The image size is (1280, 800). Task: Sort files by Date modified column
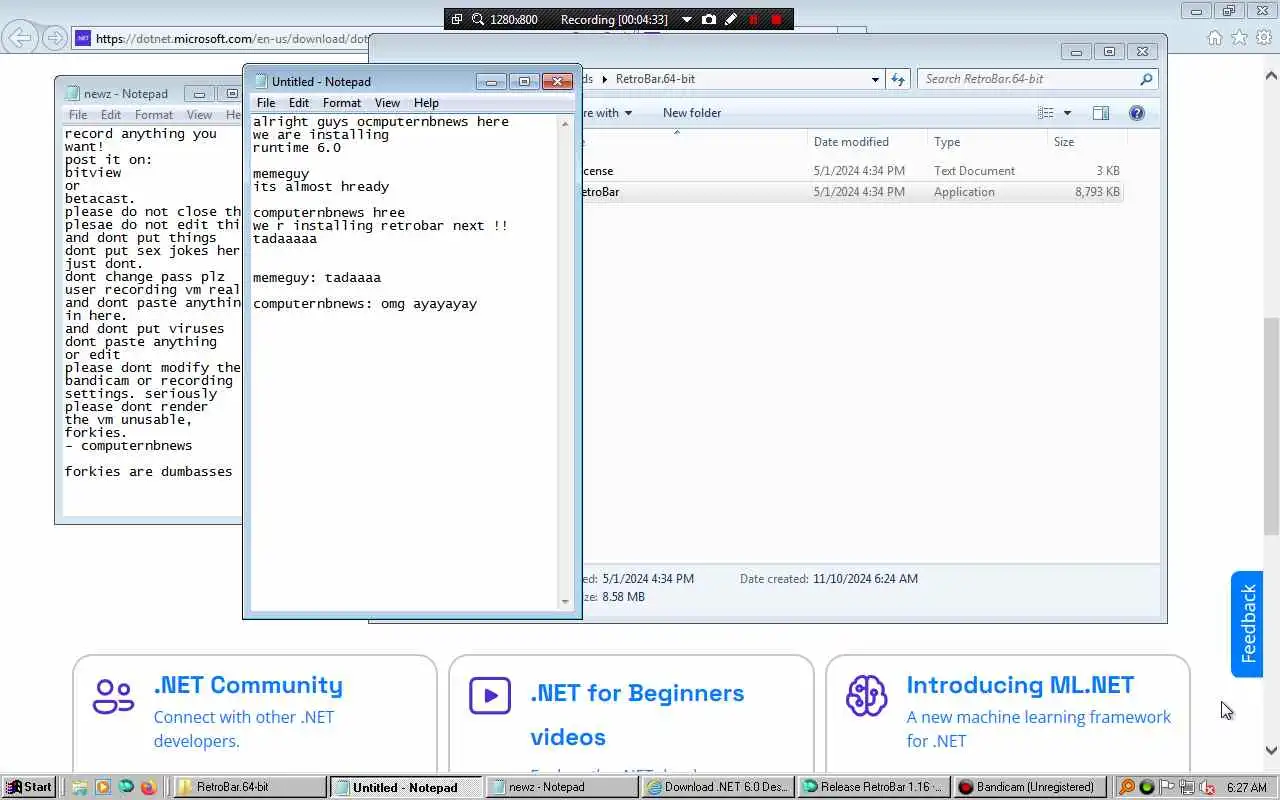[866, 142]
